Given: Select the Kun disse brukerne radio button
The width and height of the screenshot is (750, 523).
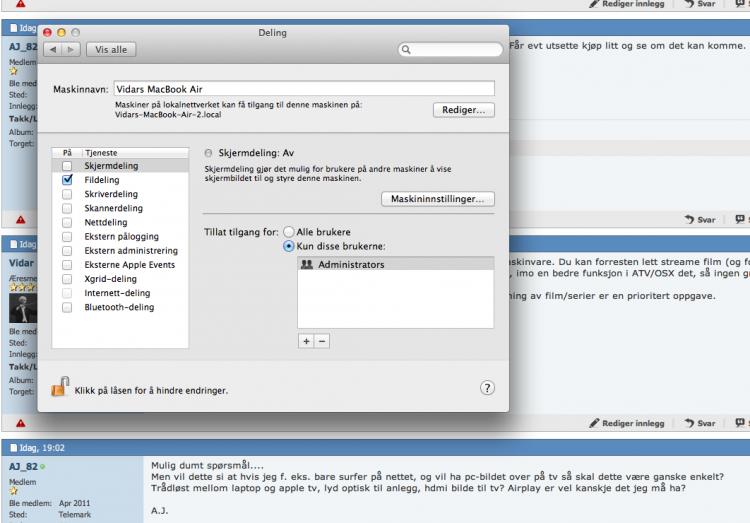Looking at the screenshot, I should [288, 246].
